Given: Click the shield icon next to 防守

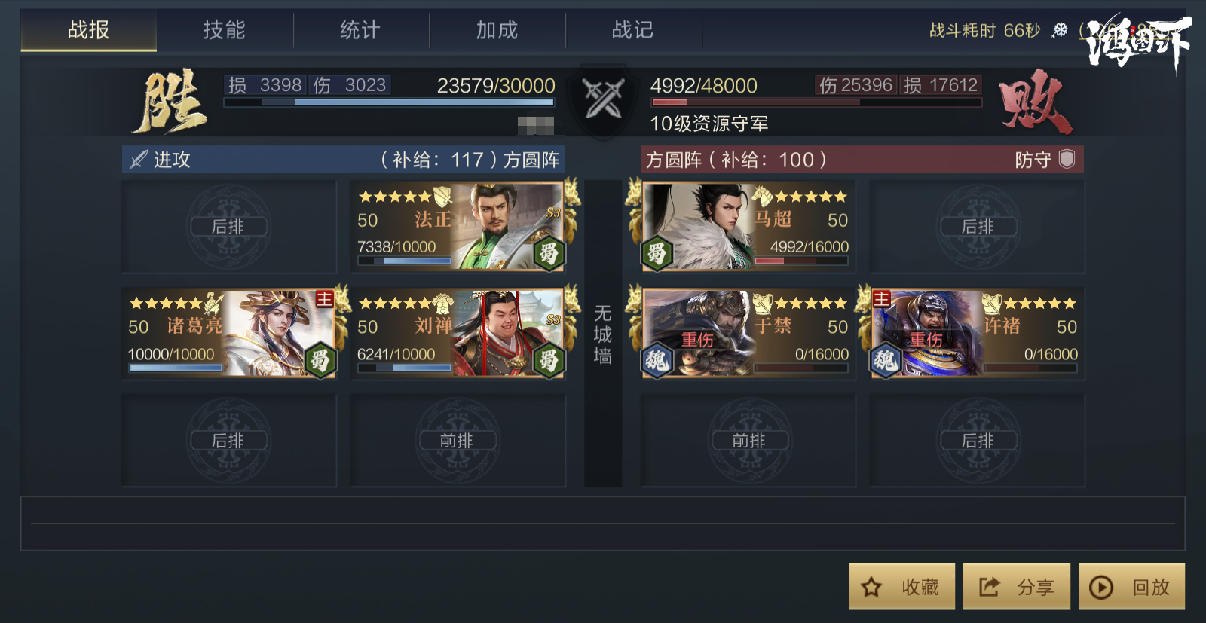Looking at the screenshot, I should click(x=1067, y=160).
